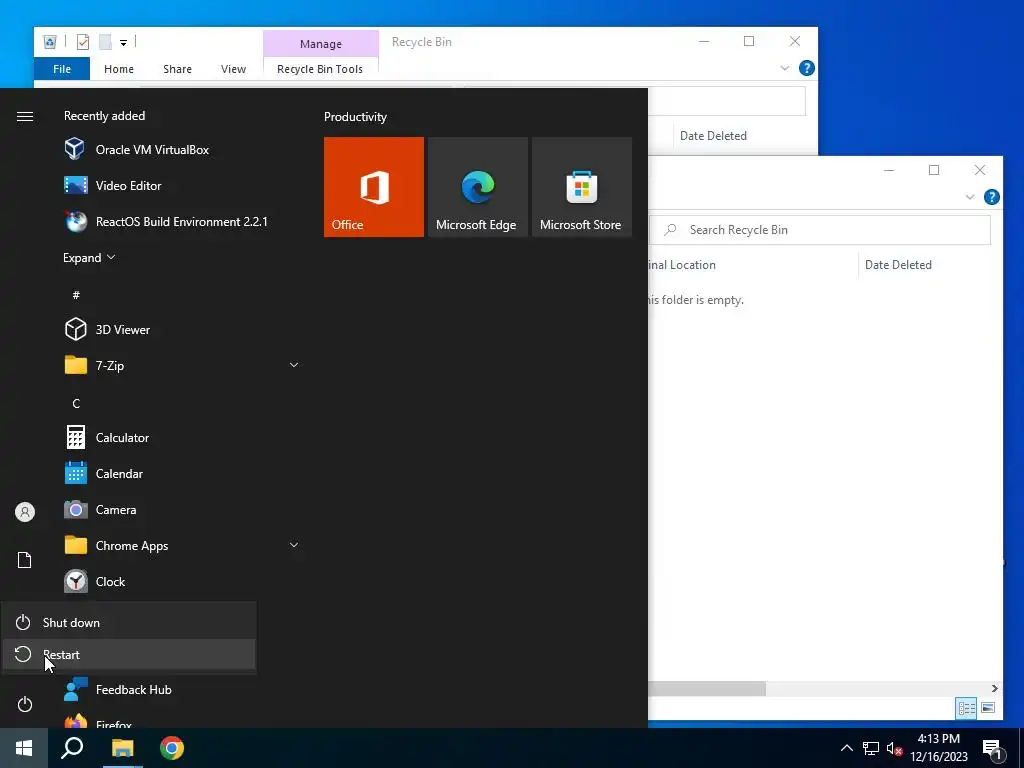Open the notification center icon

(992, 749)
